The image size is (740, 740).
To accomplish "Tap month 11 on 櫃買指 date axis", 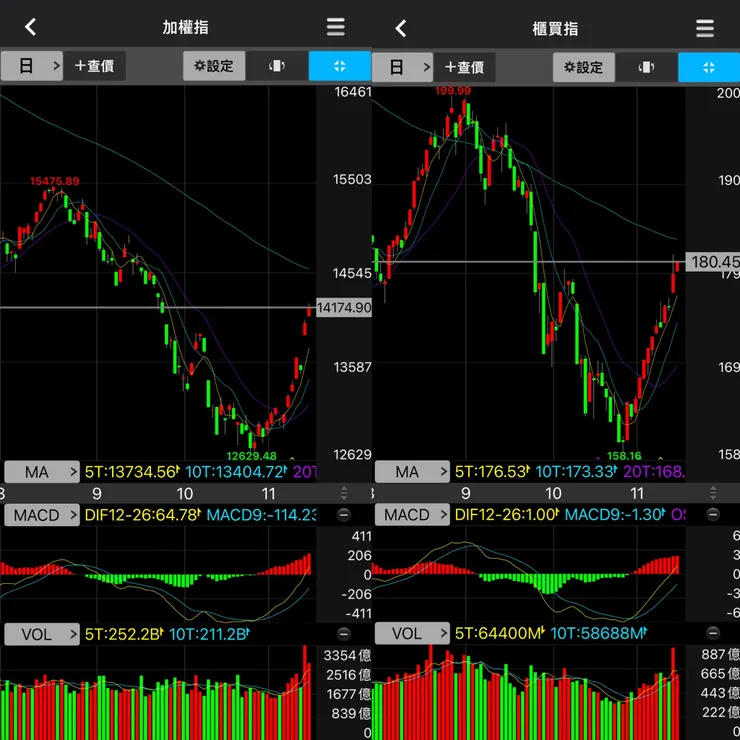I will pos(637,494).
